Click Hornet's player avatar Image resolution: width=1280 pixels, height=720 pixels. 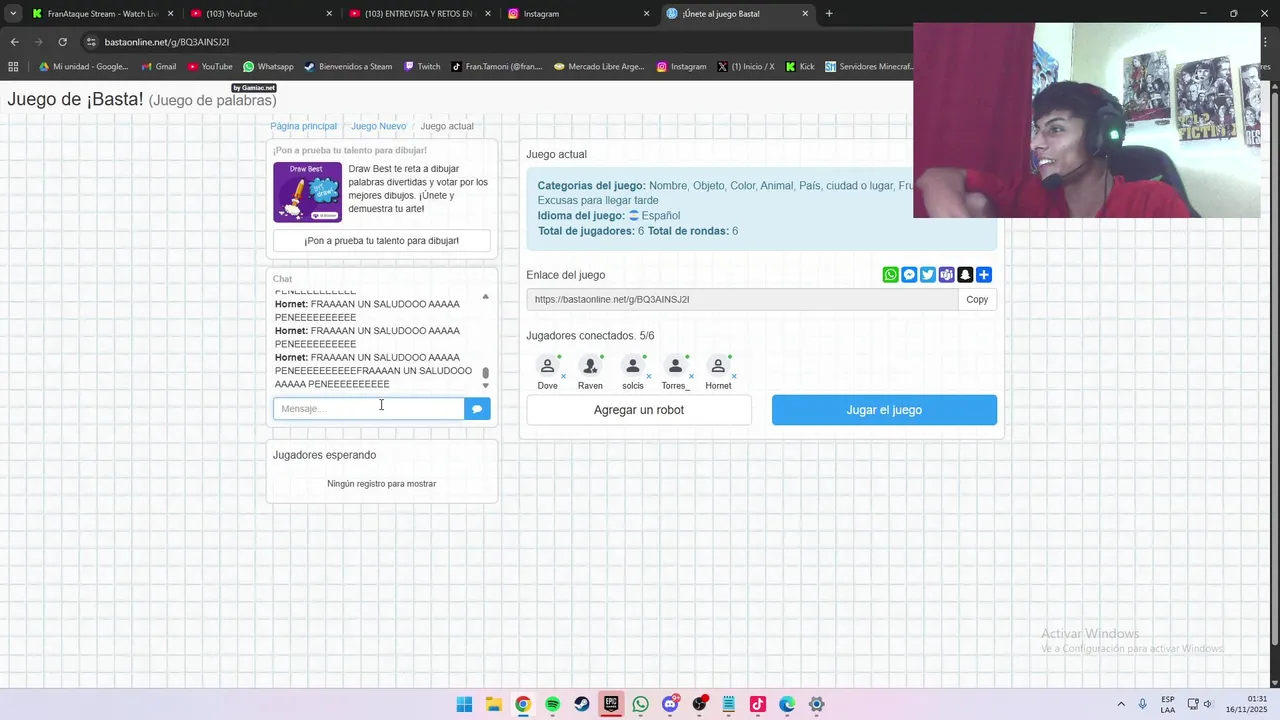coord(718,366)
